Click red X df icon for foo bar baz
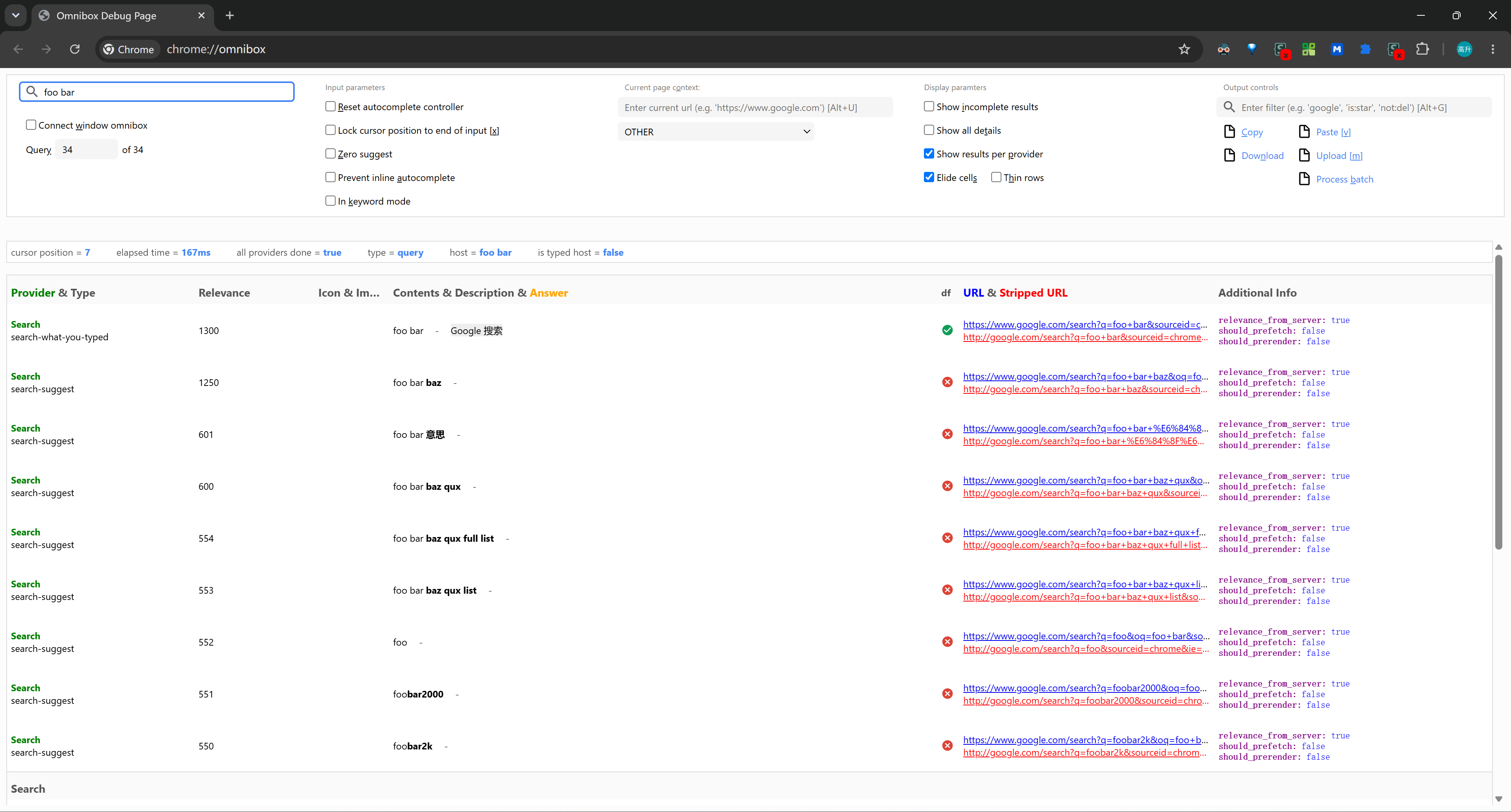 click(947, 382)
